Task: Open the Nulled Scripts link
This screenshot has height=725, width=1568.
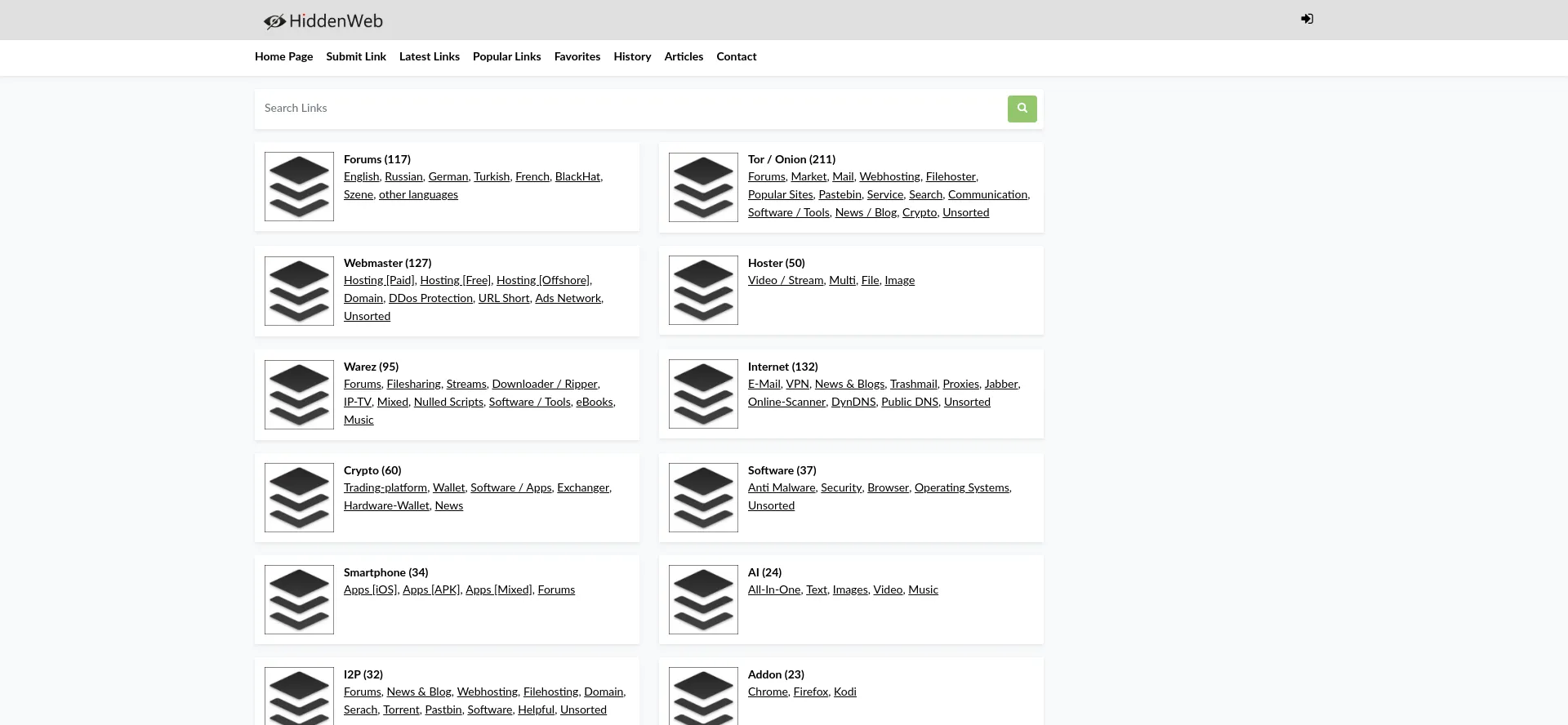Action: pyautogui.click(x=448, y=403)
